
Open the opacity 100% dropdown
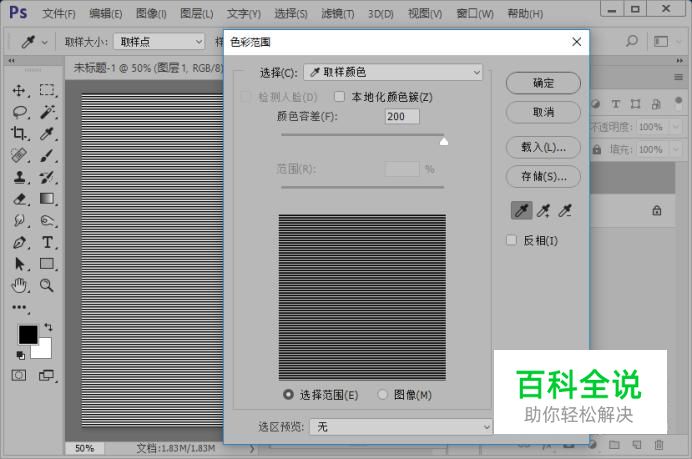coord(676,127)
